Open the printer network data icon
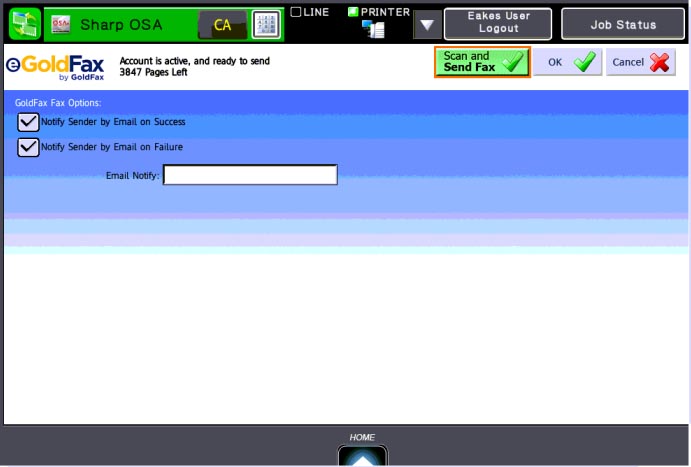Viewport: 691px width, 467px height. point(373,30)
